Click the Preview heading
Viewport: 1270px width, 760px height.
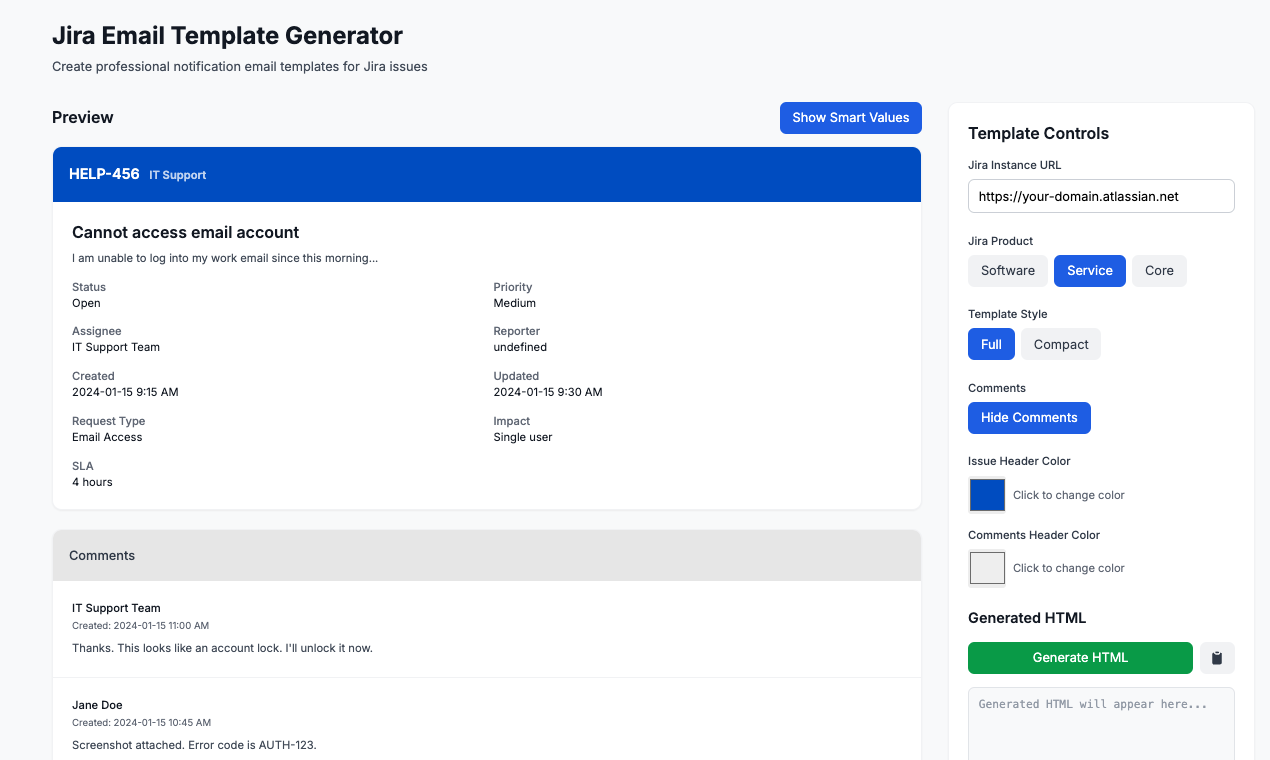click(83, 118)
